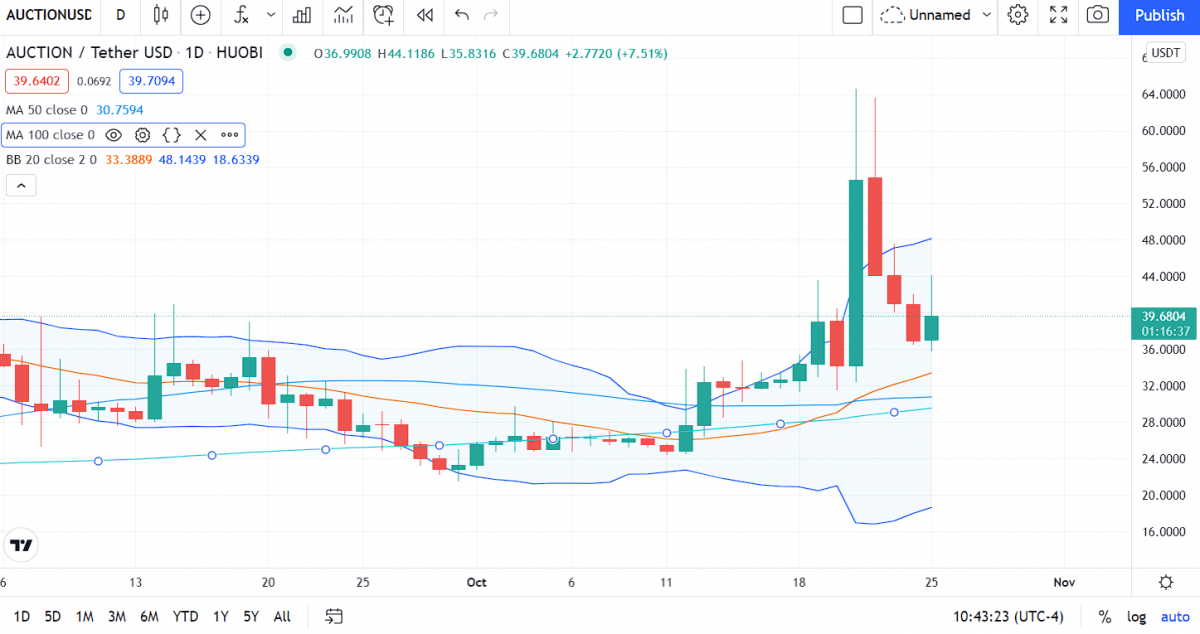Create an alert with the alarm clock icon
1200x634 pixels.
click(383, 15)
